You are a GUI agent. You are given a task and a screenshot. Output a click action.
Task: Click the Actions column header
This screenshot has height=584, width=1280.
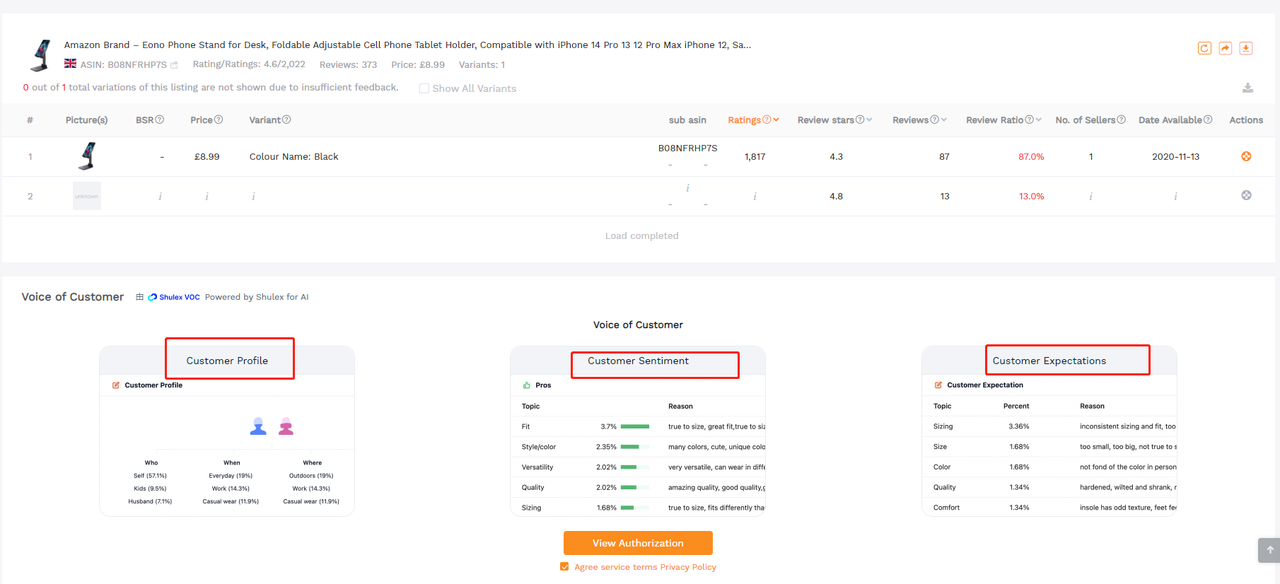(x=1246, y=120)
